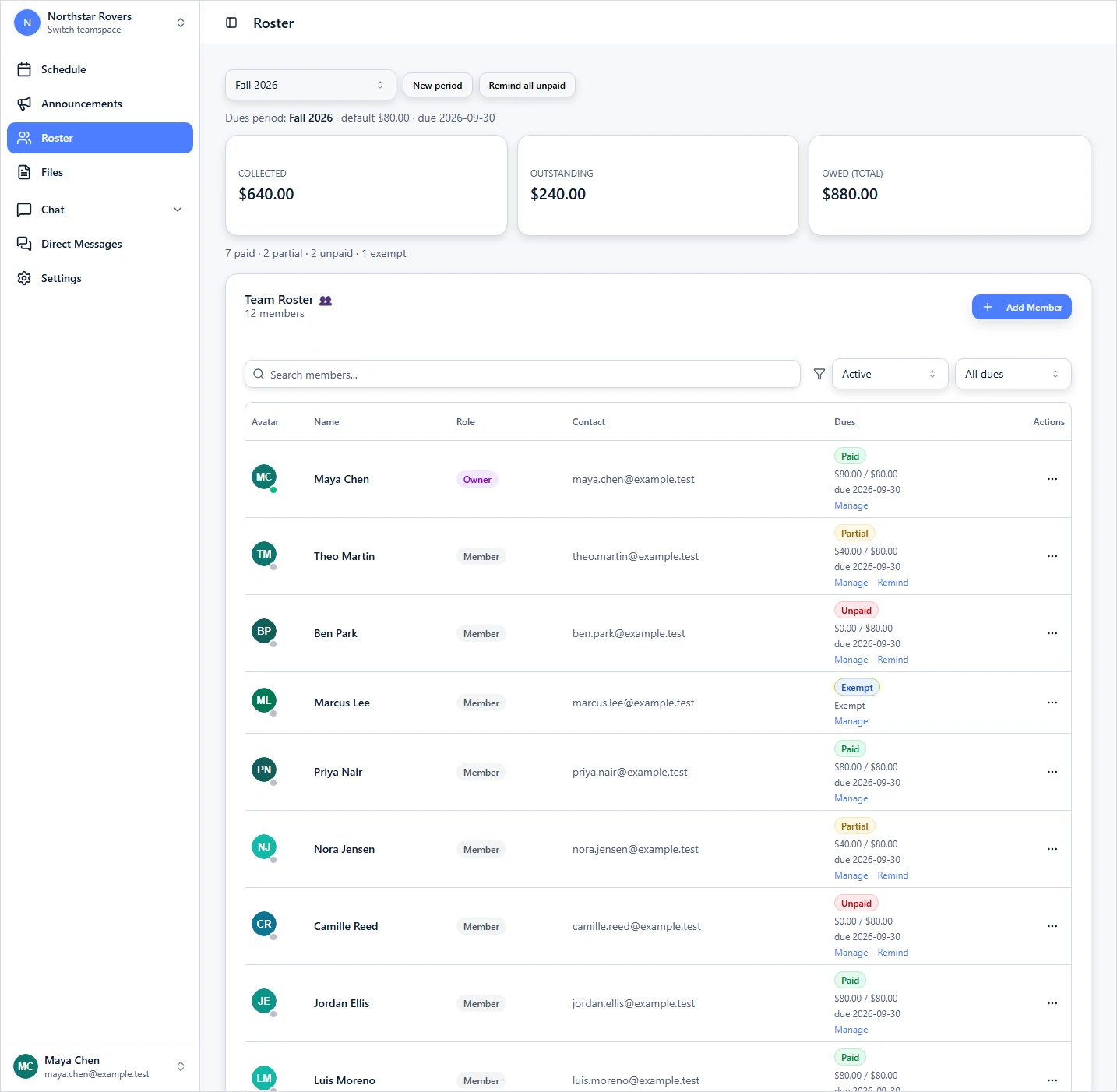The height and width of the screenshot is (1092, 1117).
Task: Expand the Chat section chevron
Action: pyautogui.click(x=178, y=210)
